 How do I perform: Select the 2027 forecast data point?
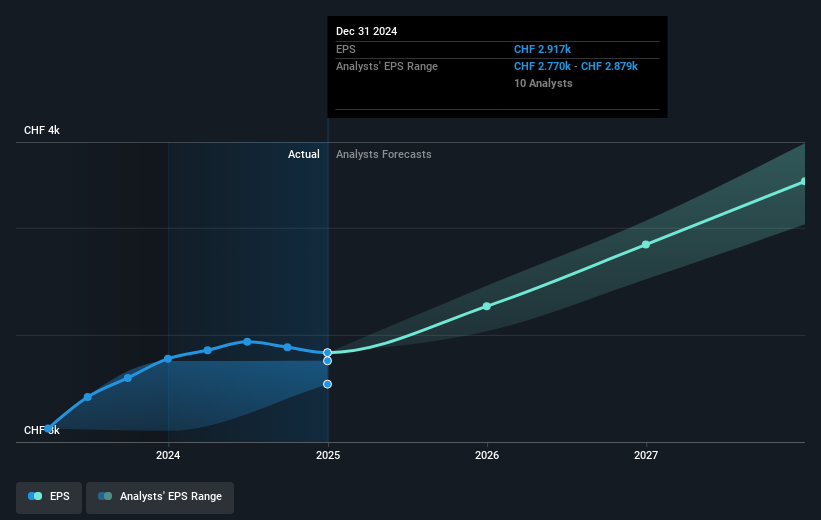(x=646, y=245)
